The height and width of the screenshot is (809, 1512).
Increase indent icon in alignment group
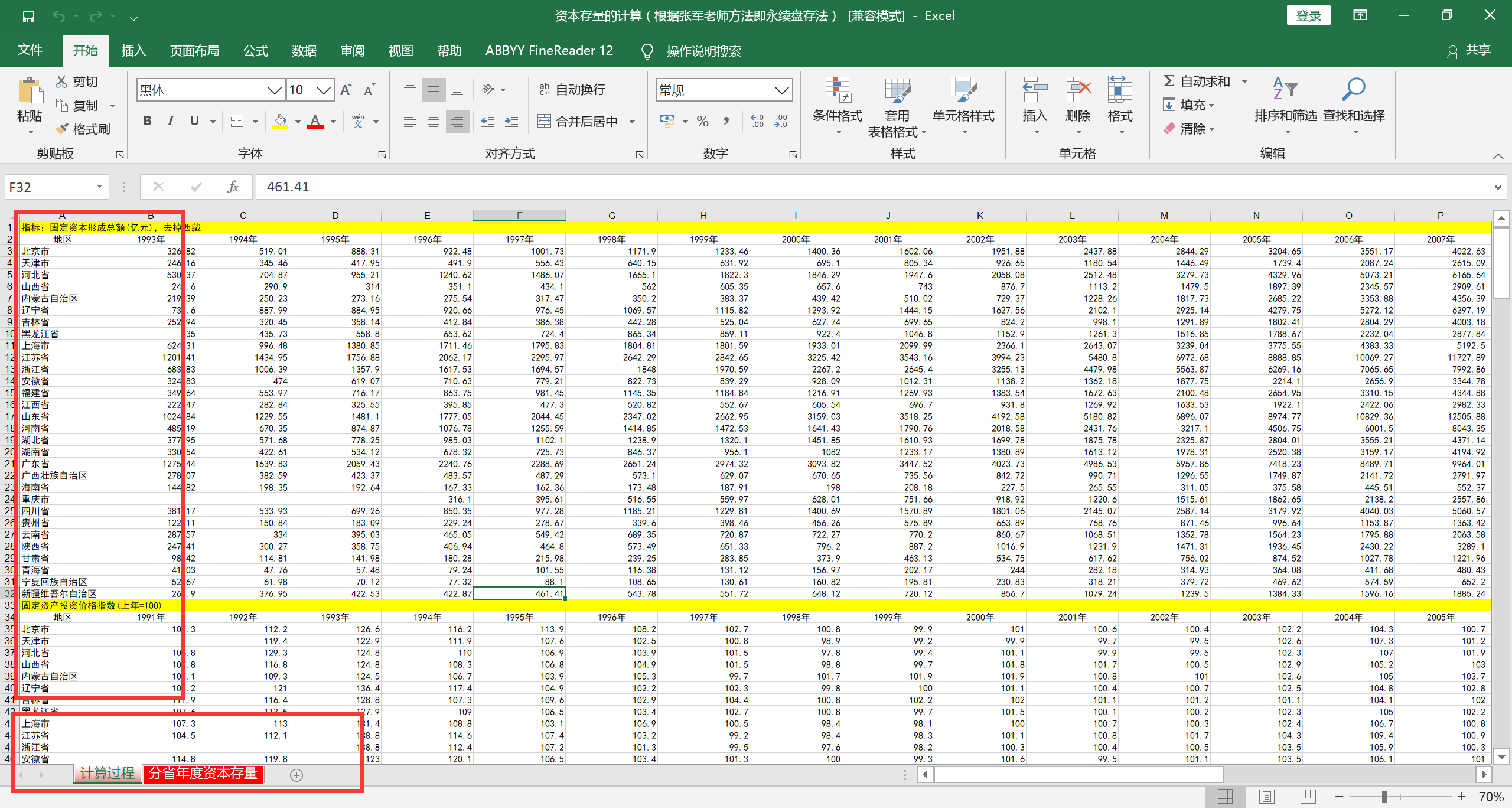511,121
